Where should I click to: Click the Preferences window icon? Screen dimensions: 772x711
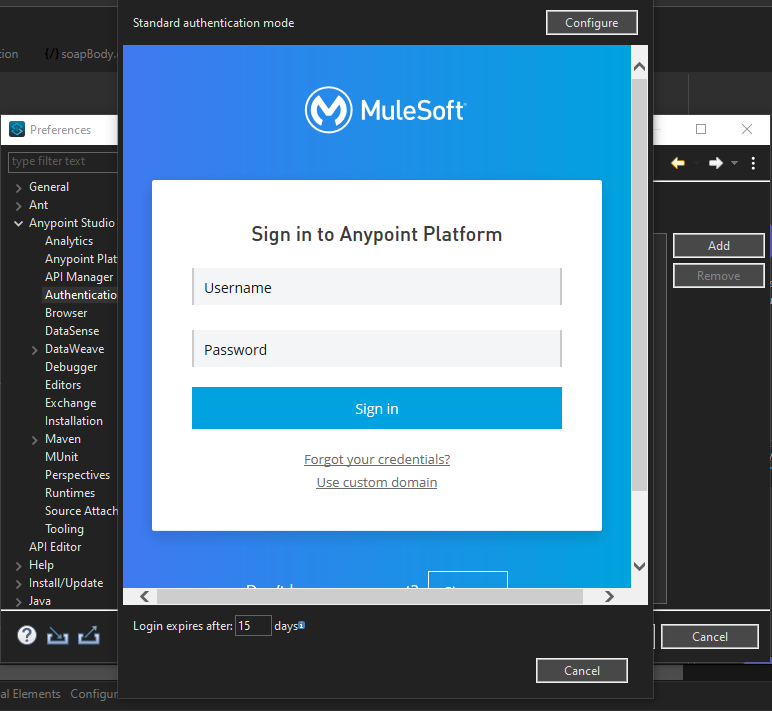(x=17, y=129)
